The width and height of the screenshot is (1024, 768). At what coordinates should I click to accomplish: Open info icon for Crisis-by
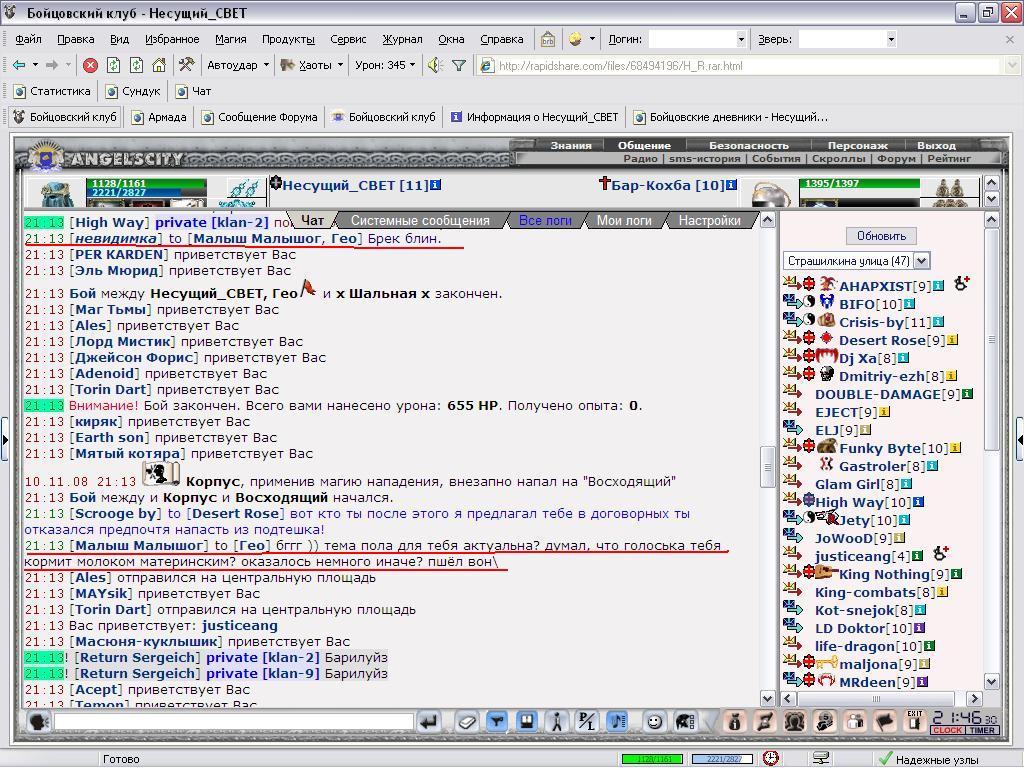[x=938, y=322]
